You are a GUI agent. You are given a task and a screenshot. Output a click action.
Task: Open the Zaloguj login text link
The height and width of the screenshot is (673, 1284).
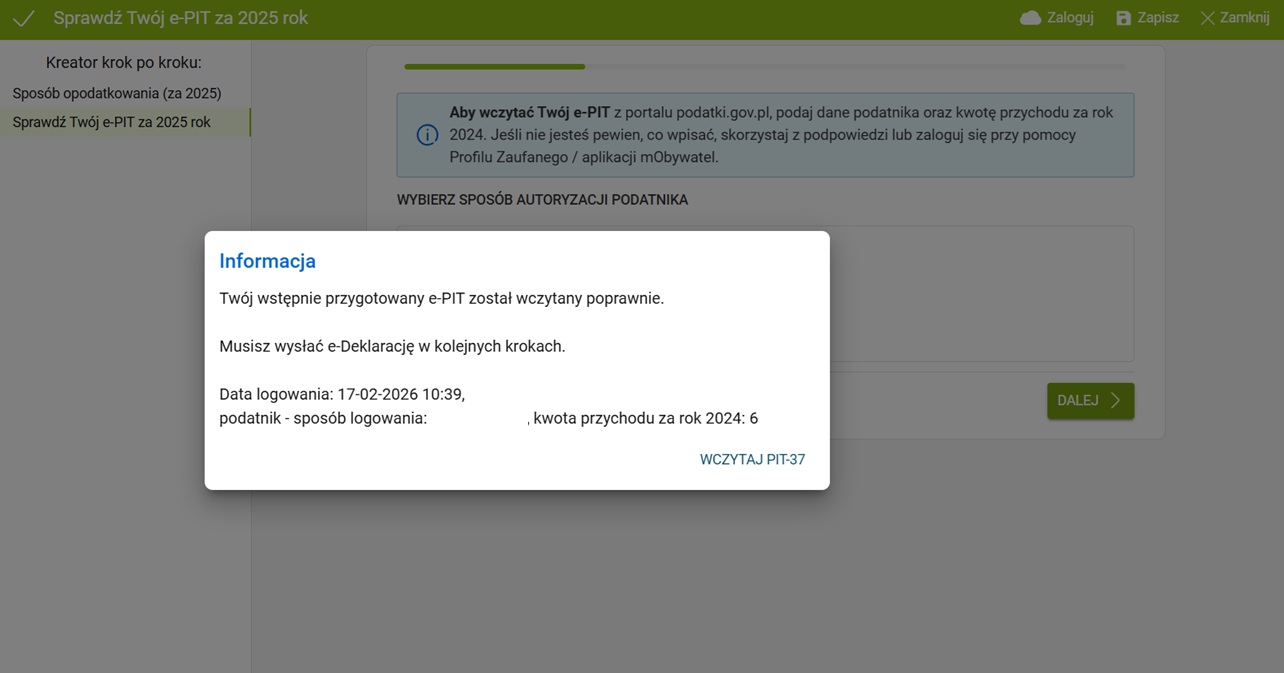1070,18
